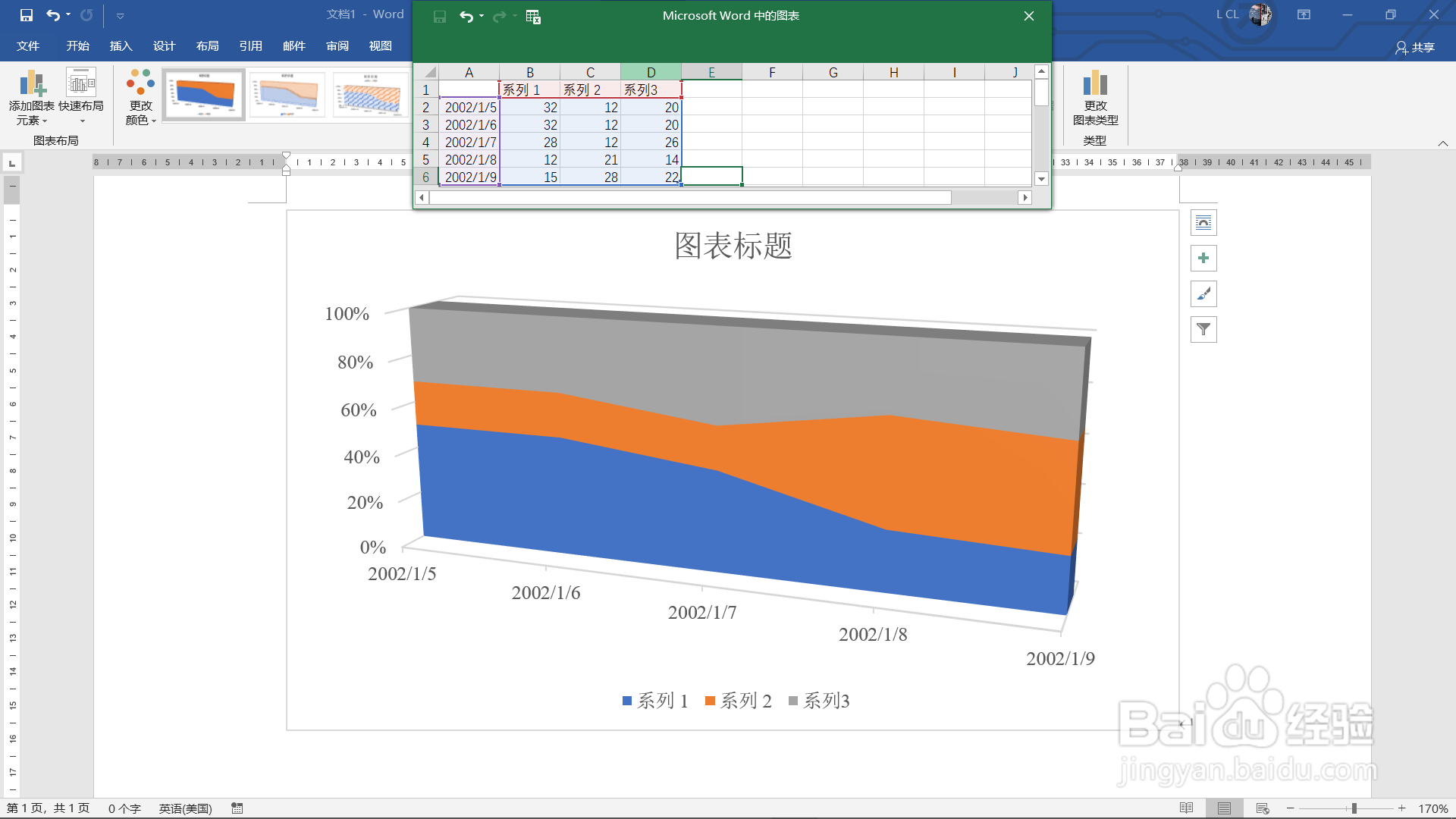
Task: Click the 共享 share button
Action: (x=1415, y=48)
